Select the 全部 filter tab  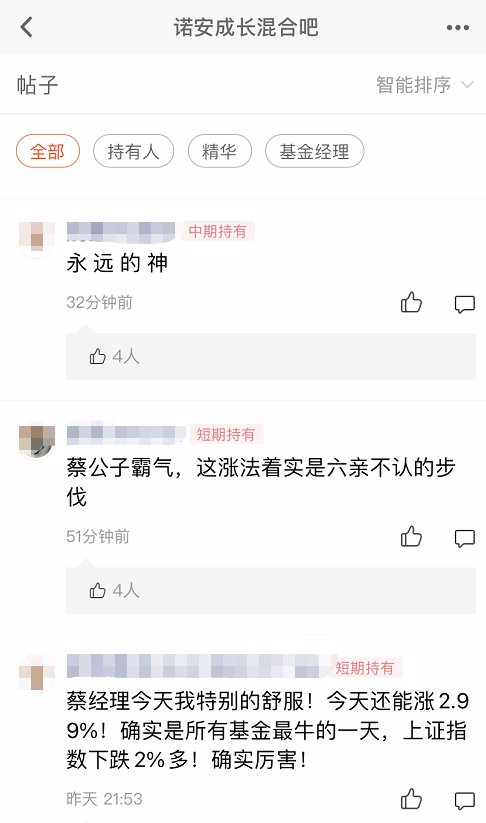(48, 151)
